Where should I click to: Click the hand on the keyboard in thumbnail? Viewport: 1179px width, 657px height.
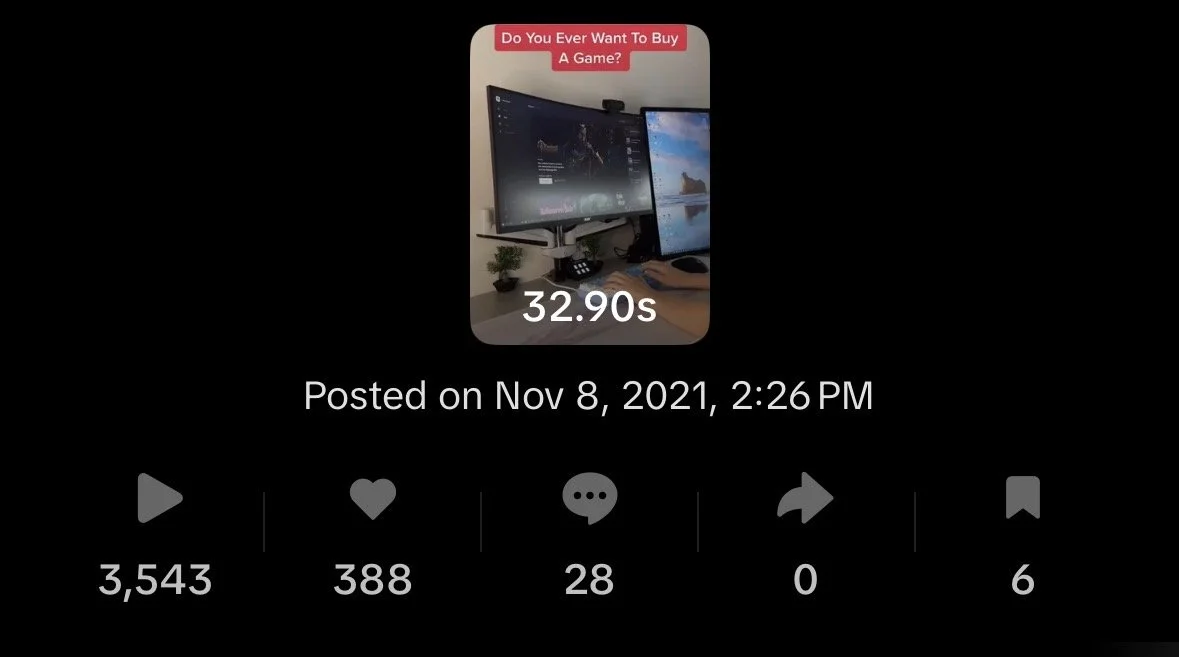(656, 280)
